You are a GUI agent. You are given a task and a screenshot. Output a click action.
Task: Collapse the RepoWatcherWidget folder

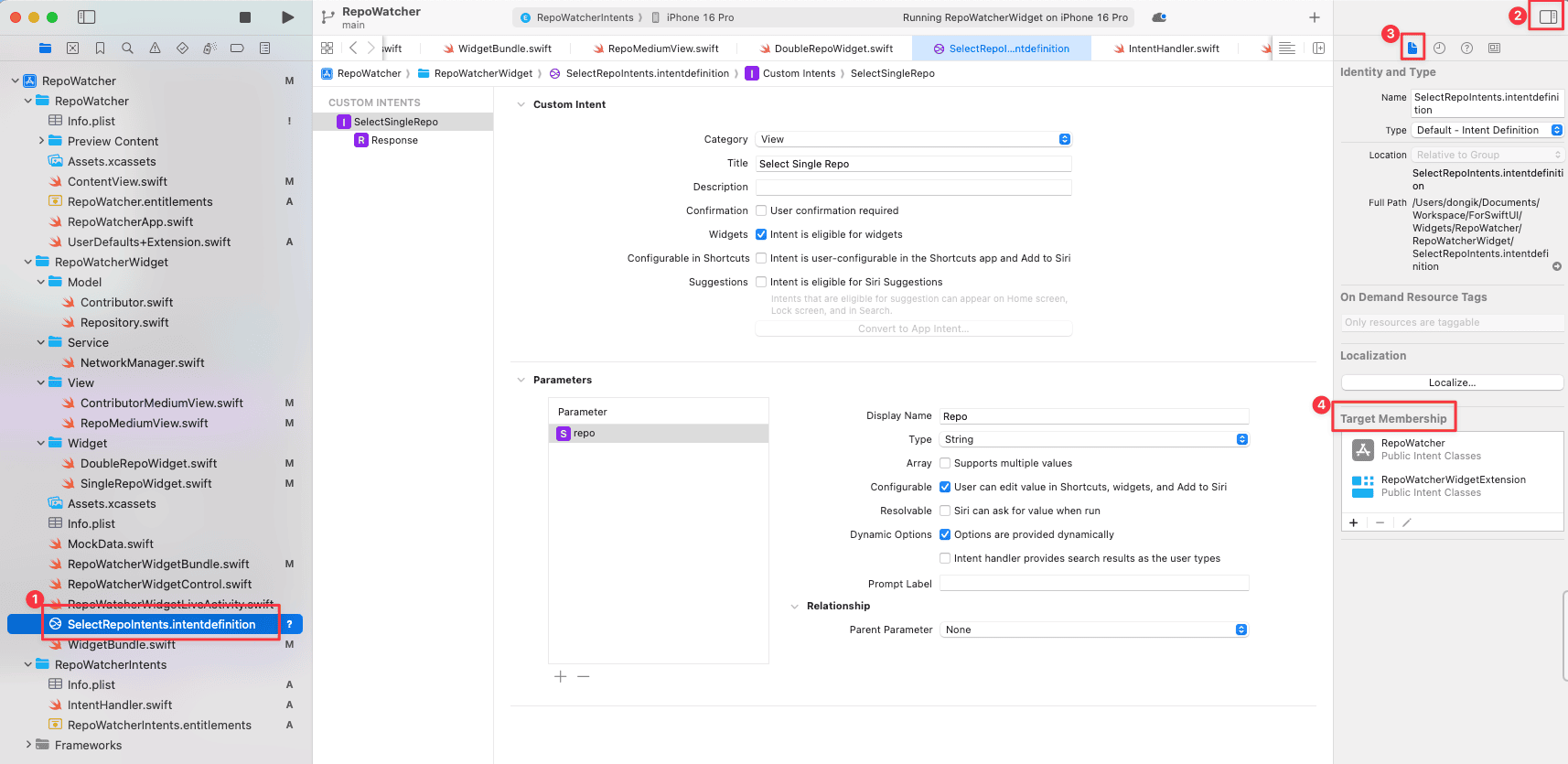(x=28, y=262)
